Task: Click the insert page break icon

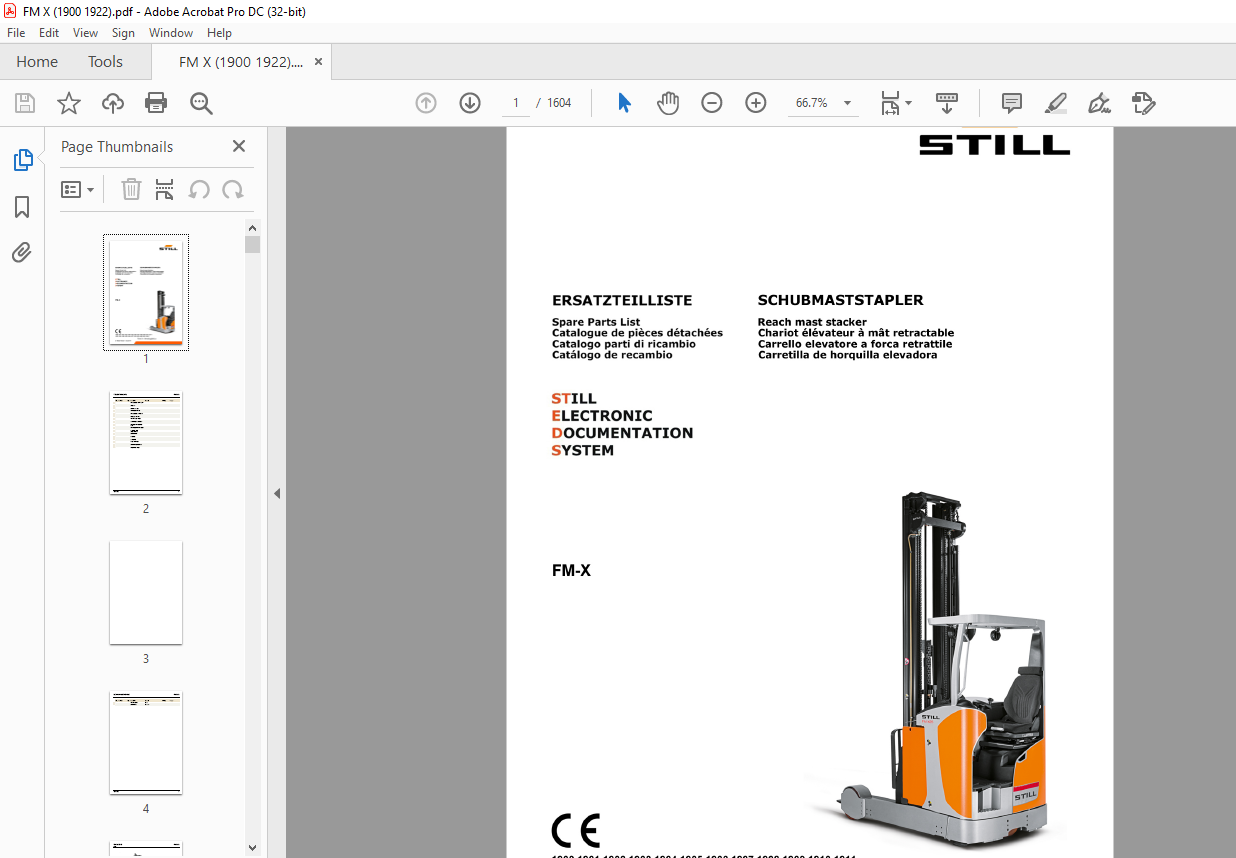Action: pos(165,189)
